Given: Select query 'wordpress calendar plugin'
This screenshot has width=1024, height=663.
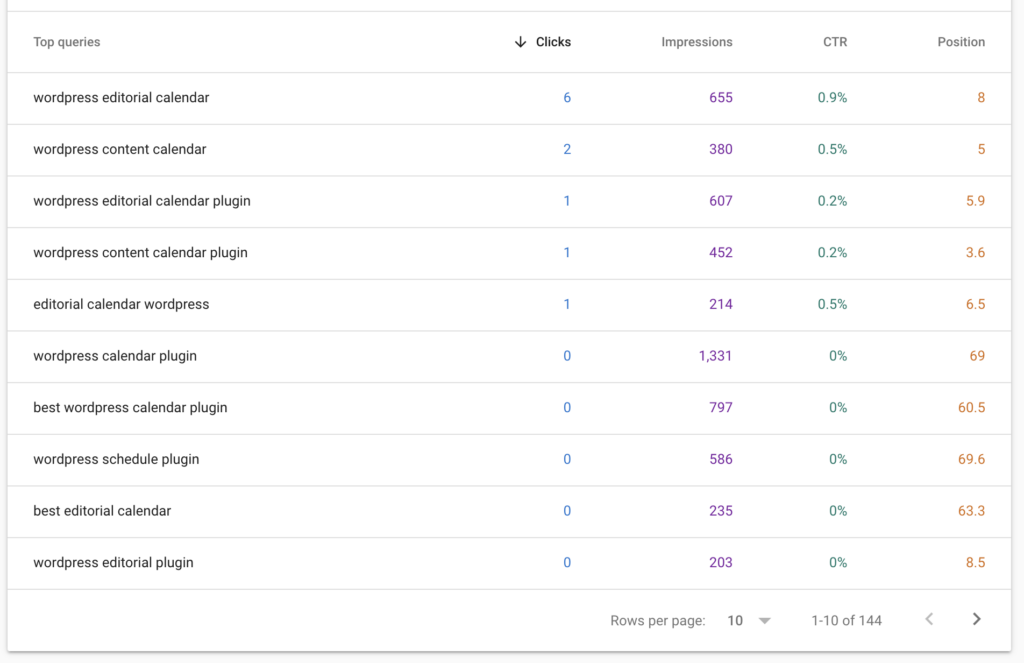Looking at the screenshot, I should (x=115, y=356).
